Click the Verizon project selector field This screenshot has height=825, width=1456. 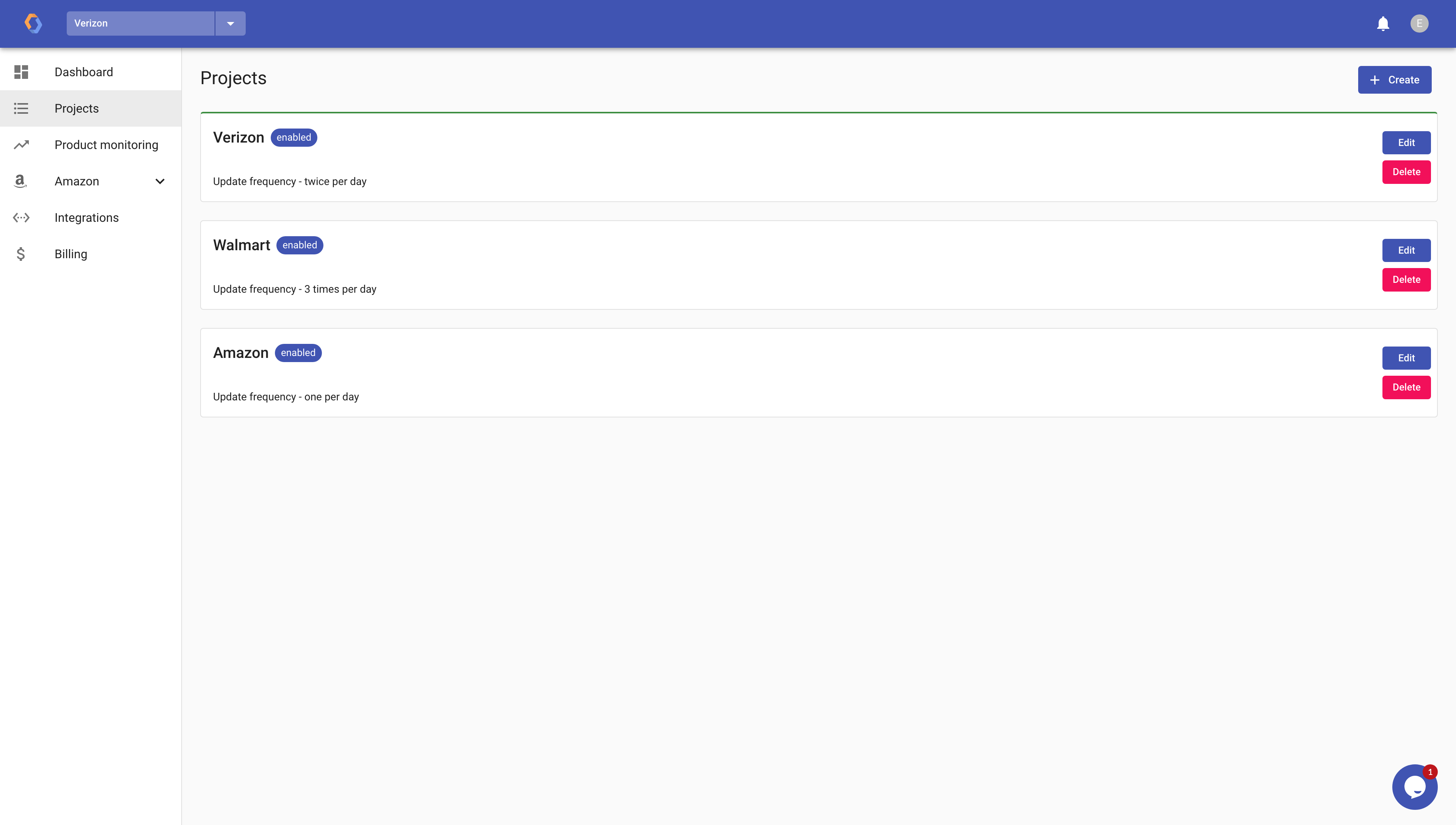(x=141, y=23)
